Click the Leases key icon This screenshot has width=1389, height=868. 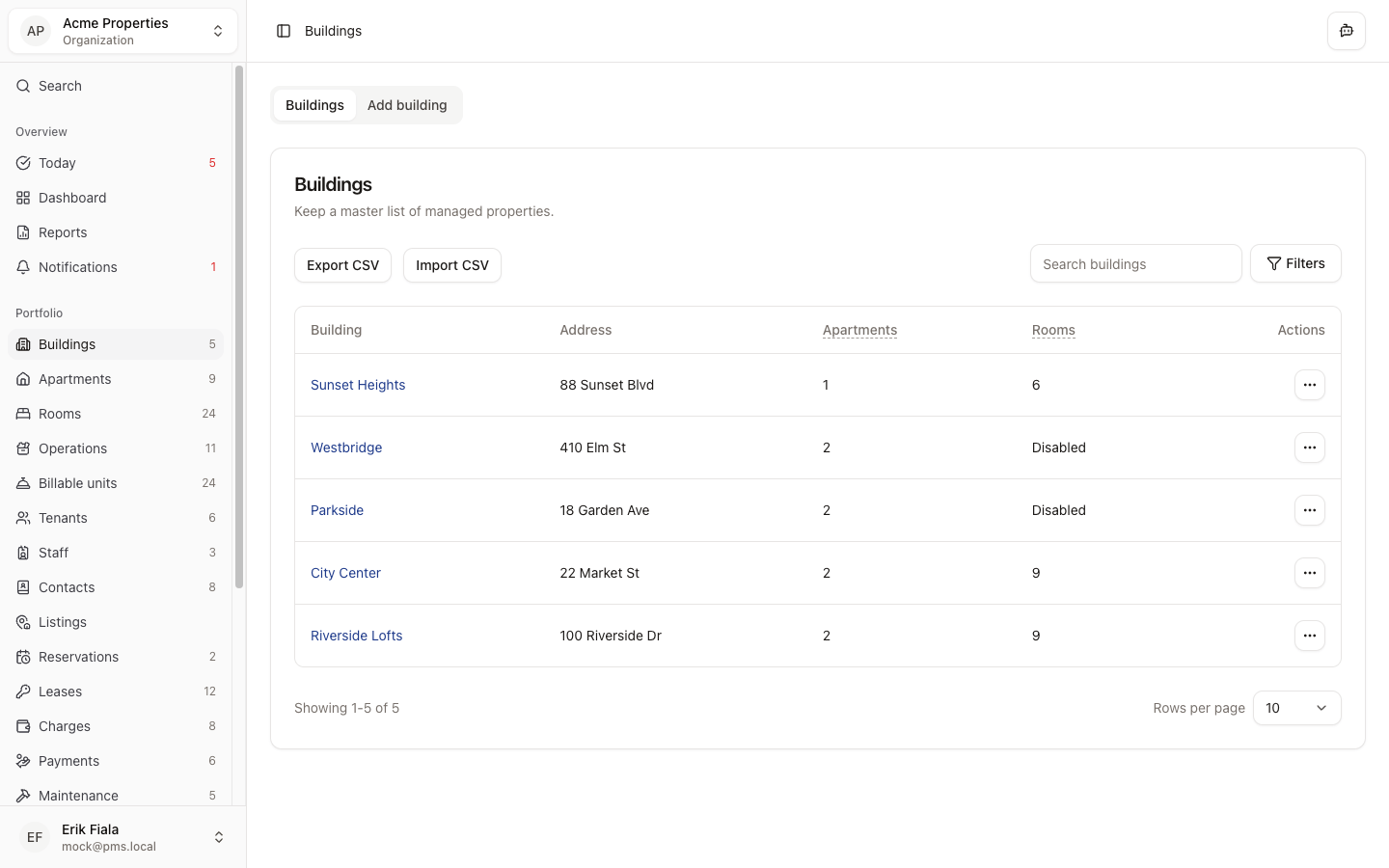tap(23, 692)
